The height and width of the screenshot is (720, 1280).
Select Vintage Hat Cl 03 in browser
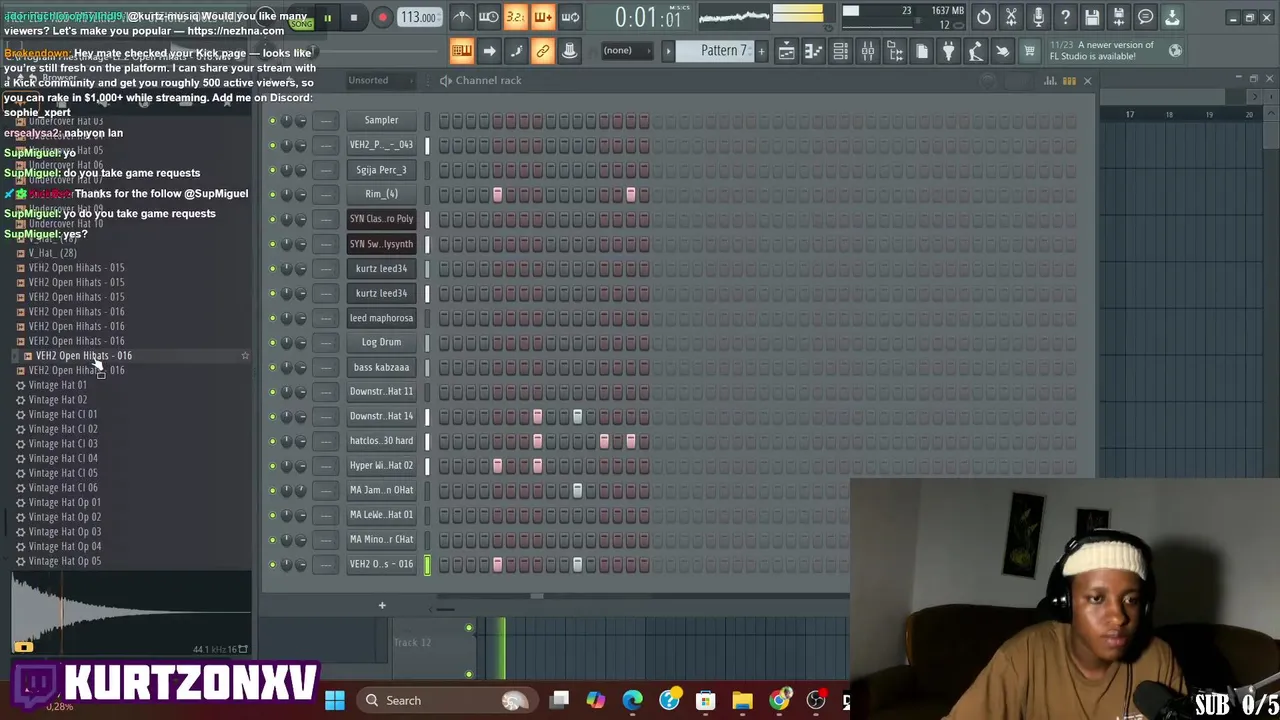(x=63, y=444)
